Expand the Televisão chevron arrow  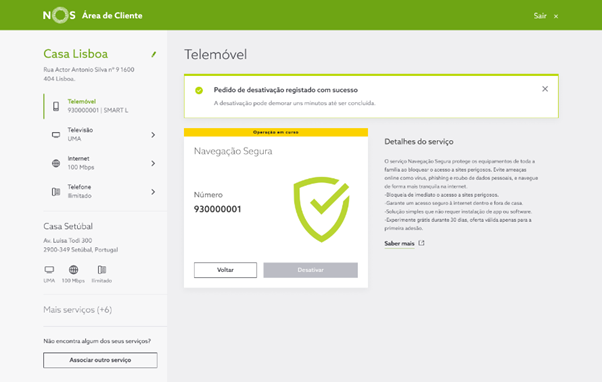[153, 135]
